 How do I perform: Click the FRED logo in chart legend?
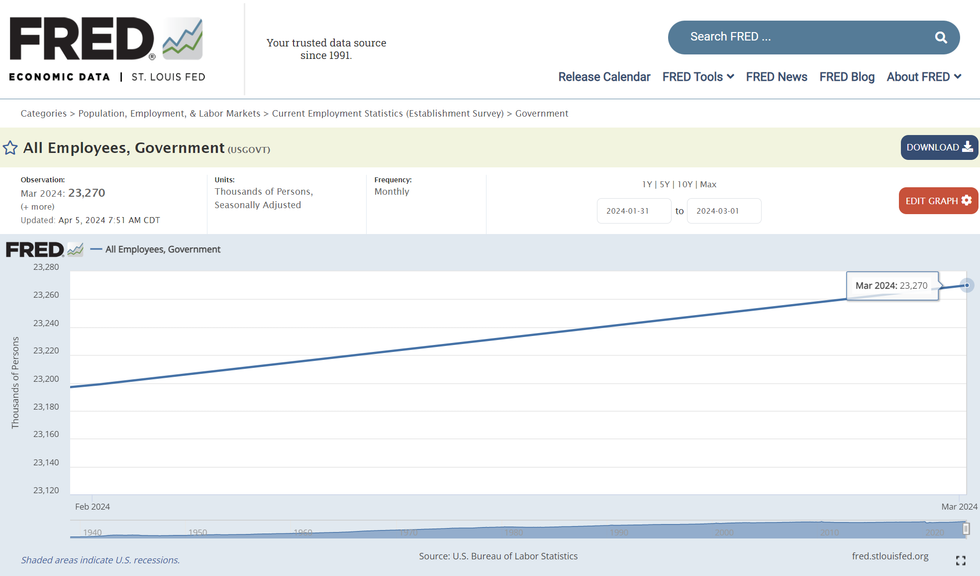45,249
